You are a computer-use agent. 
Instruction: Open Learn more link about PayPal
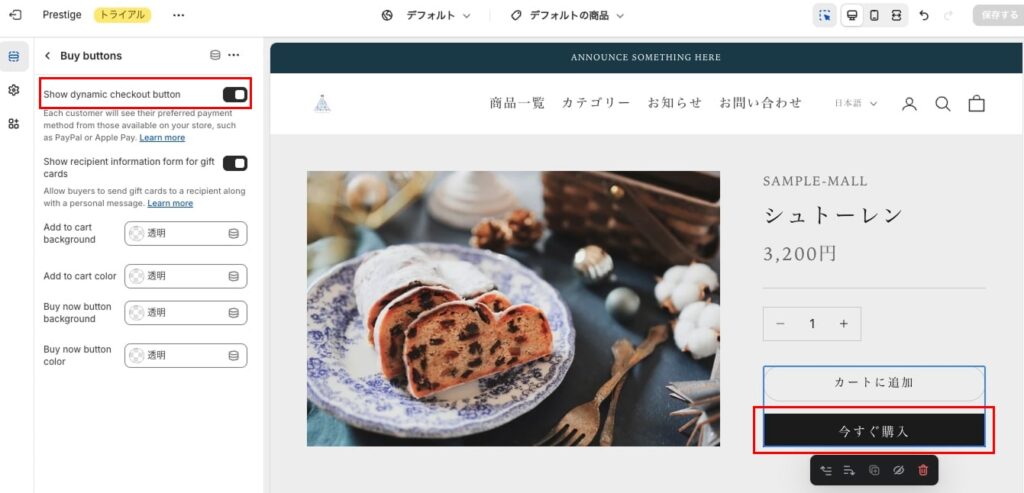[162, 138]
